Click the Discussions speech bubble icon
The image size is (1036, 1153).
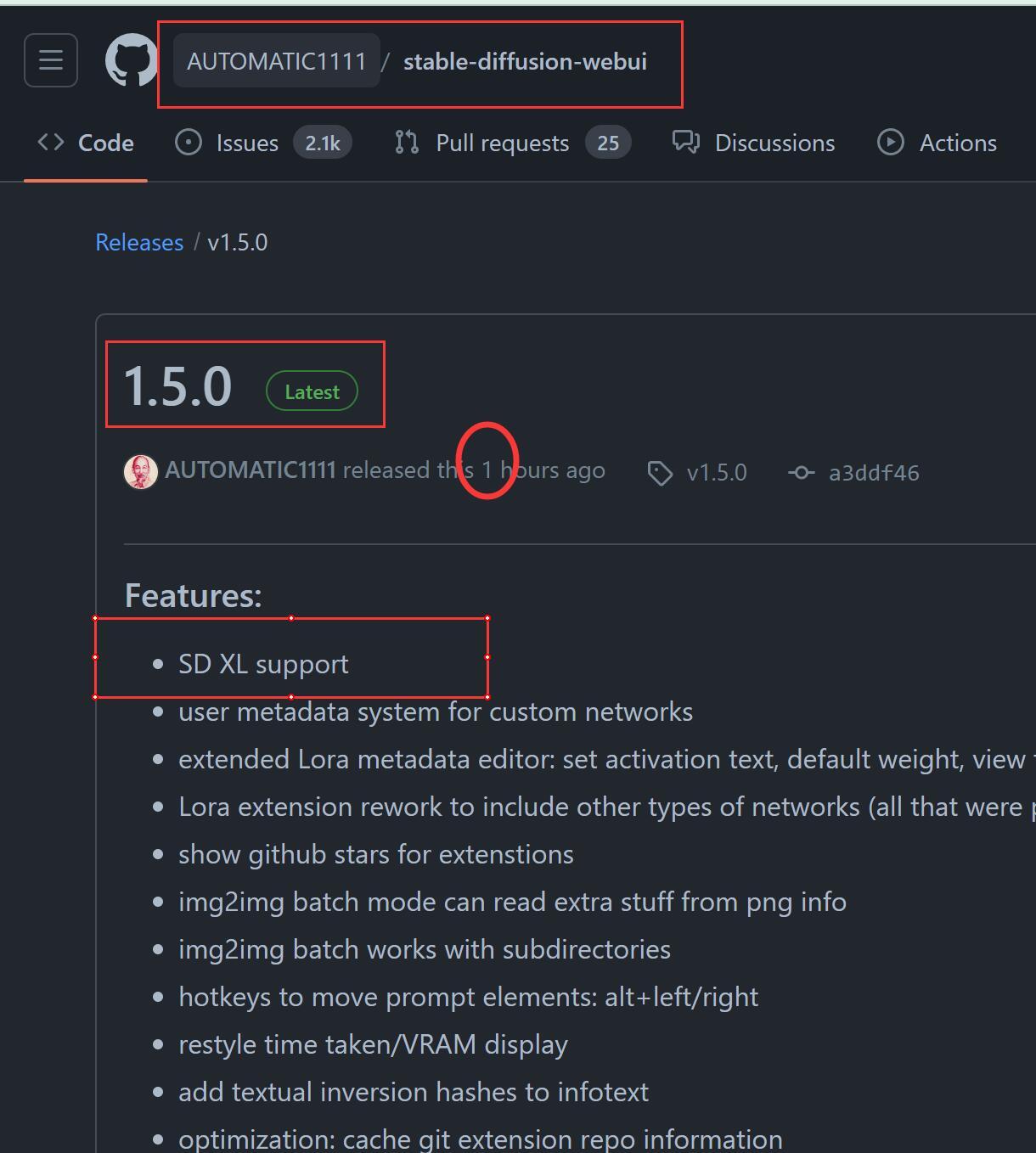pyautogui.click(x=686, y=142)
